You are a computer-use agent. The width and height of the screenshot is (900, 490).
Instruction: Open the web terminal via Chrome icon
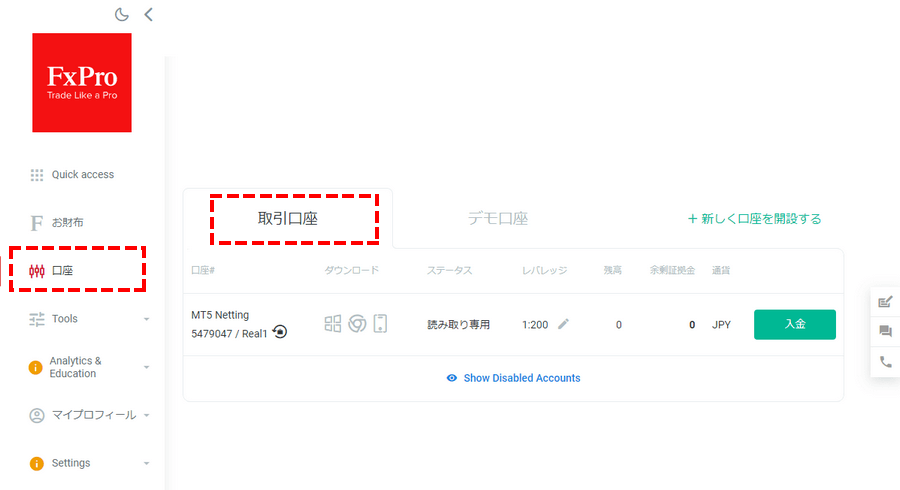coord(357,324)
